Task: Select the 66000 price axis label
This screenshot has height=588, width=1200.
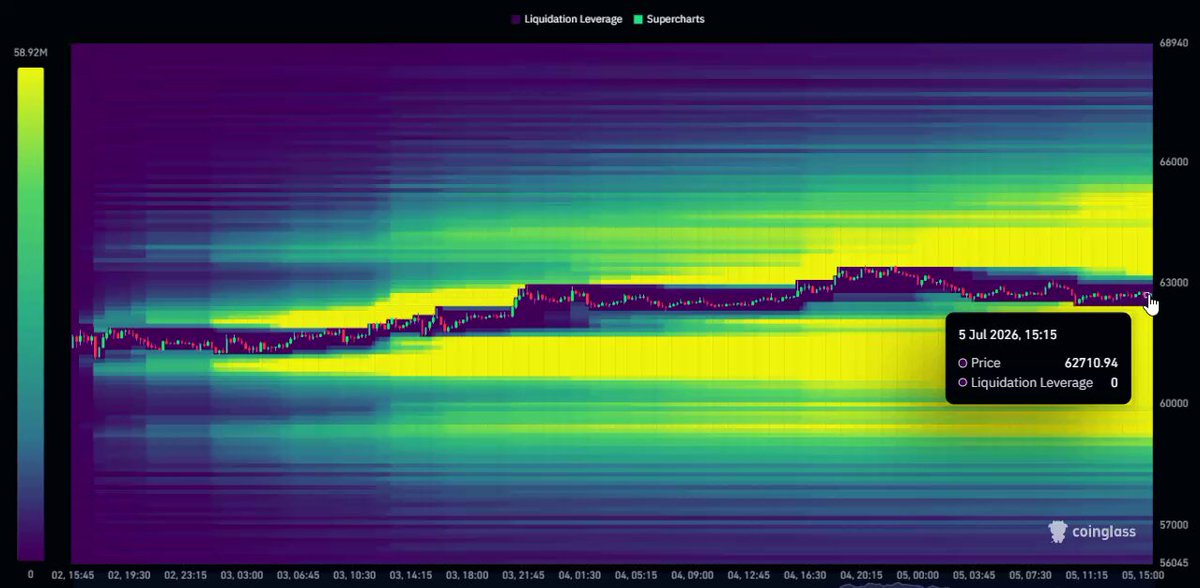Action: point(1173,162)
